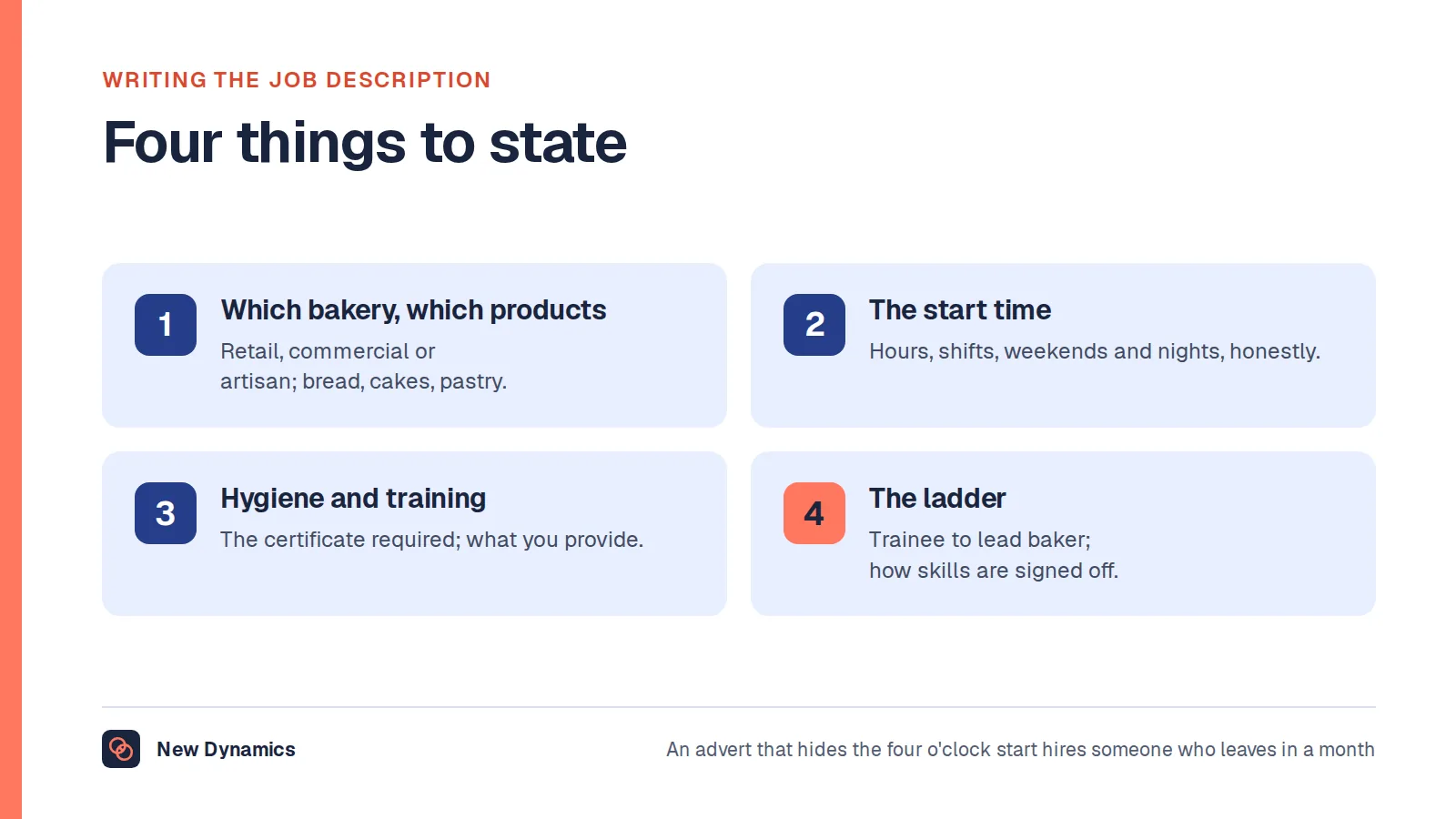Click 'WRITING THE JOB DESCRIPTION' subtitle text
The height and width of the screenshot is (819, 1456).
click(297, 80)
